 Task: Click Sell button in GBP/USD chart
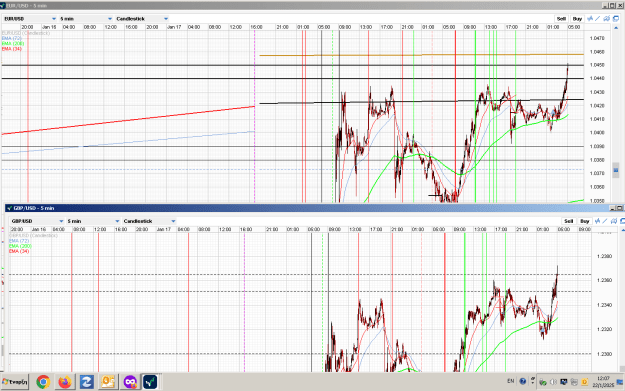[568, 221]
